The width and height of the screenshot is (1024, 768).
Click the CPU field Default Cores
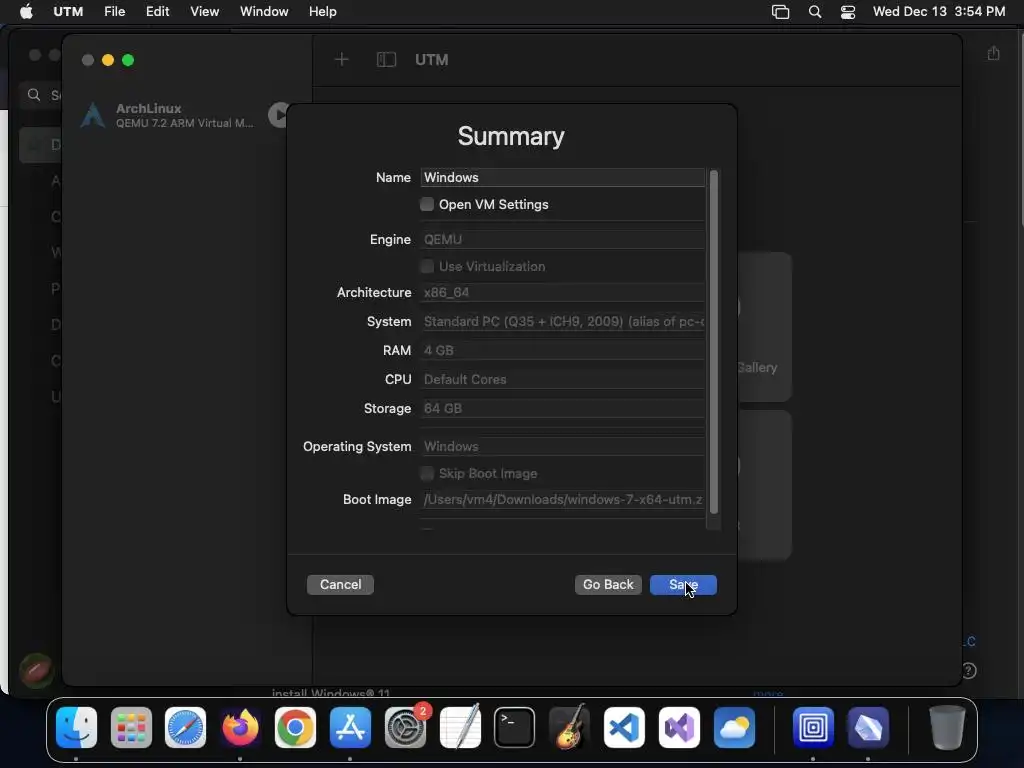click(562, 379)
